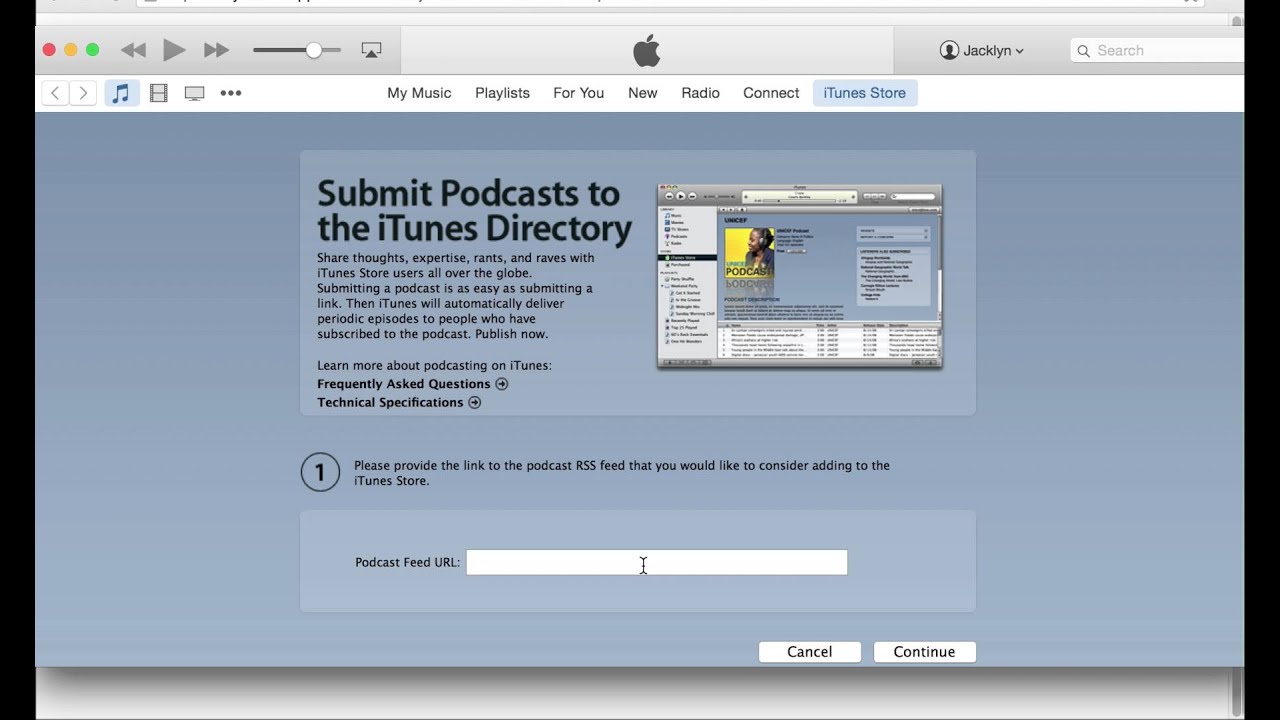Click the Frequently Asked Questions arrow icon
This screenshot has width=1280, height=720.
pyautogui.click(x=502, y=384)
